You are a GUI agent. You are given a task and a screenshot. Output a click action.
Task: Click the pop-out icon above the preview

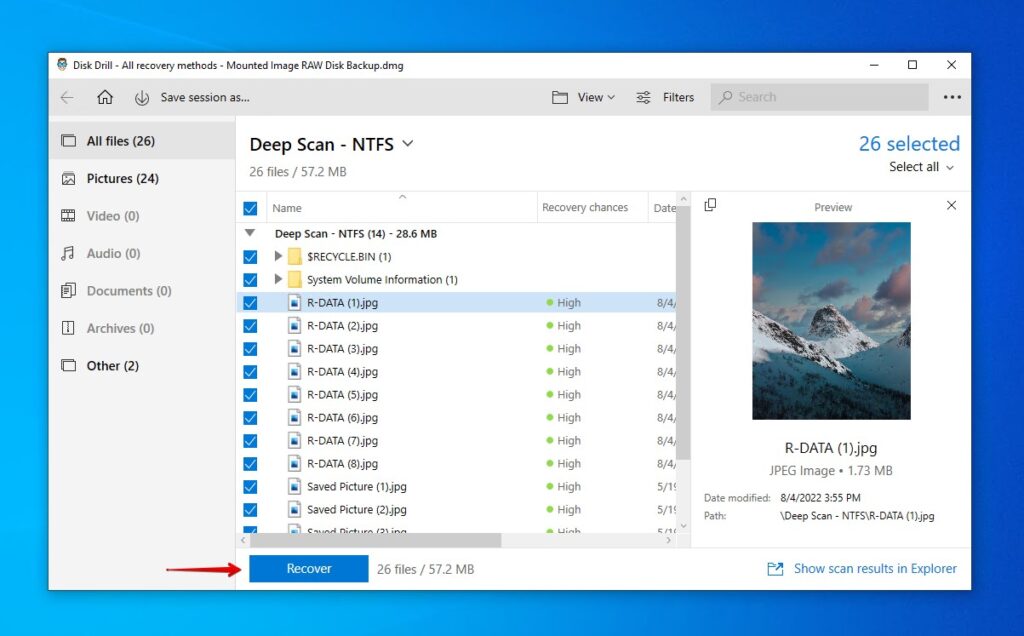pos(711,204)
